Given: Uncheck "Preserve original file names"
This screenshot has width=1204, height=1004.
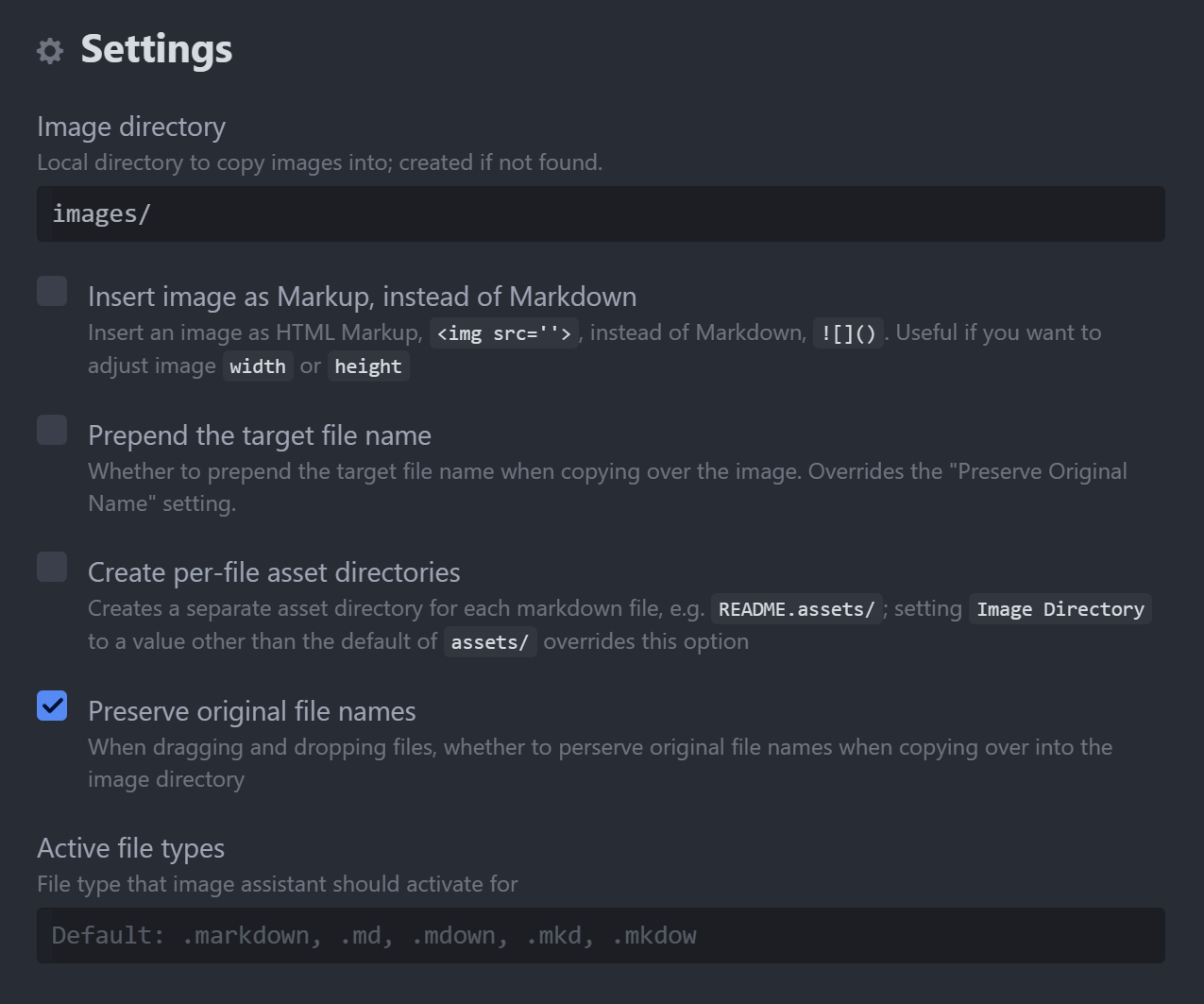Looking at the screenshot, I should tap(52, 706).
